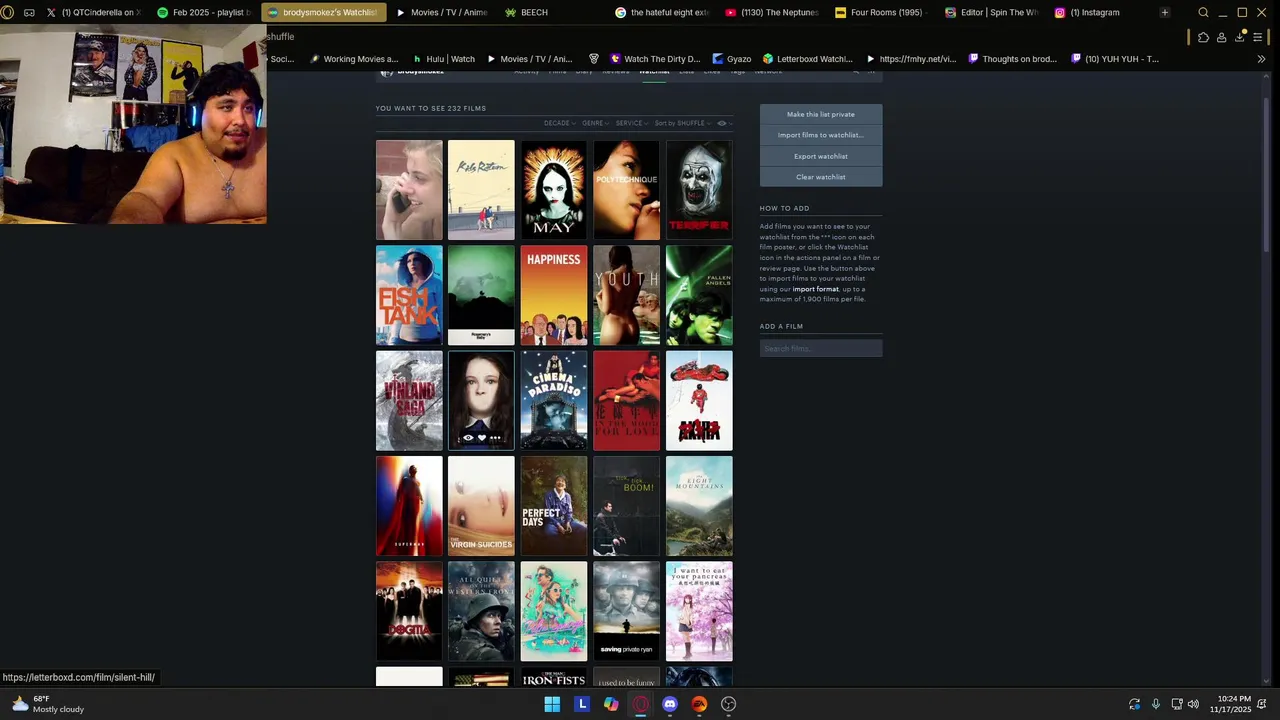1280x720 pixels.
Task: Toggle watched eye icon on hovered poster
Action: coord(467,437)
